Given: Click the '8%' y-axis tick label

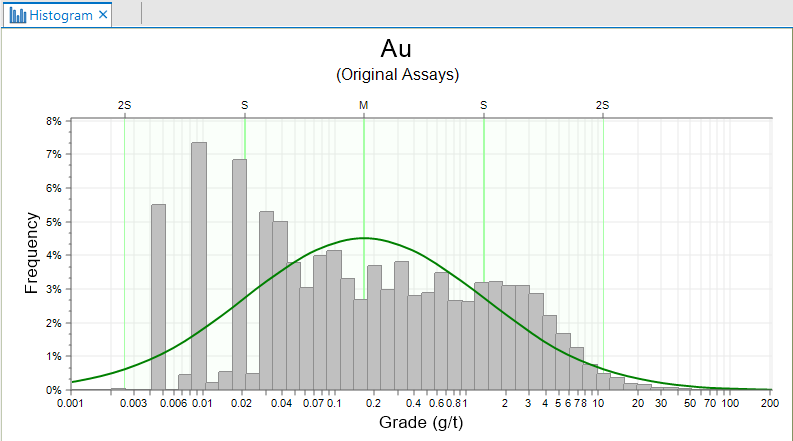Looking at the screenshot, I should 53,121.
